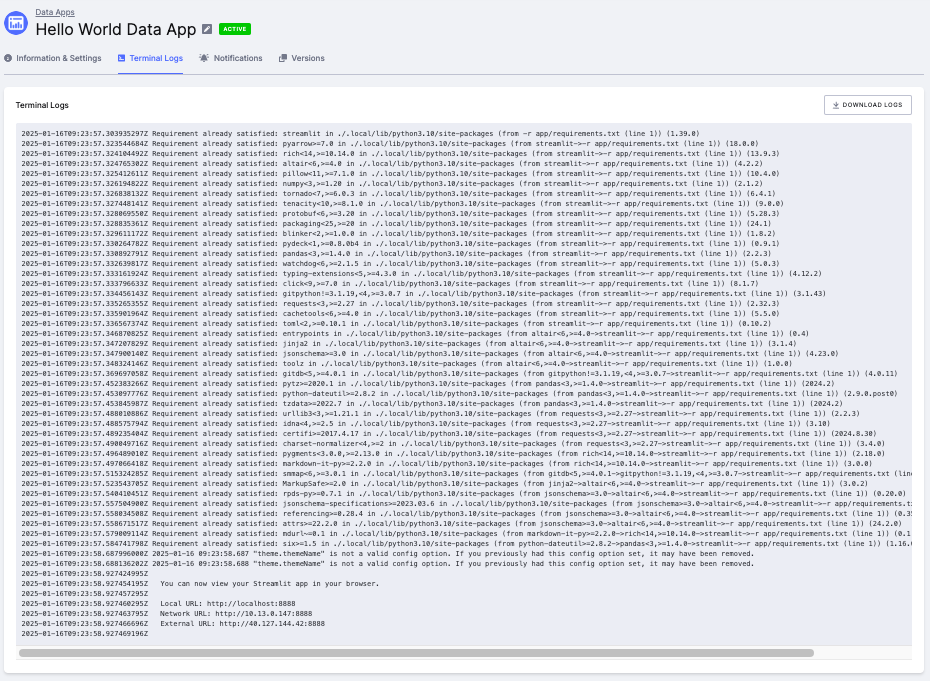Click the pencil edit icon beside app title
This screenshot has height=681, width=930.
pyautogui.click(x=206, y=30)
